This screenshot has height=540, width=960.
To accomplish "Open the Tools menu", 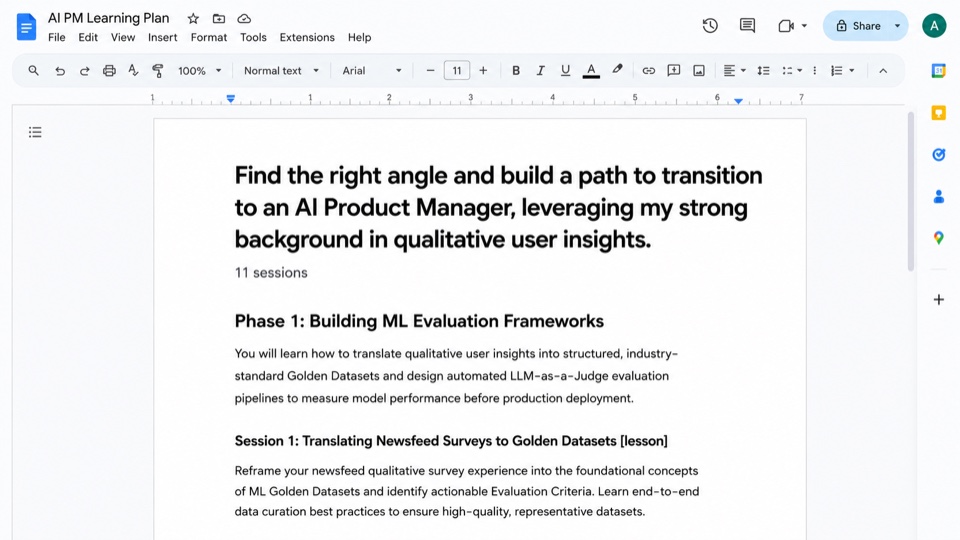I will [x=253, y=37].
